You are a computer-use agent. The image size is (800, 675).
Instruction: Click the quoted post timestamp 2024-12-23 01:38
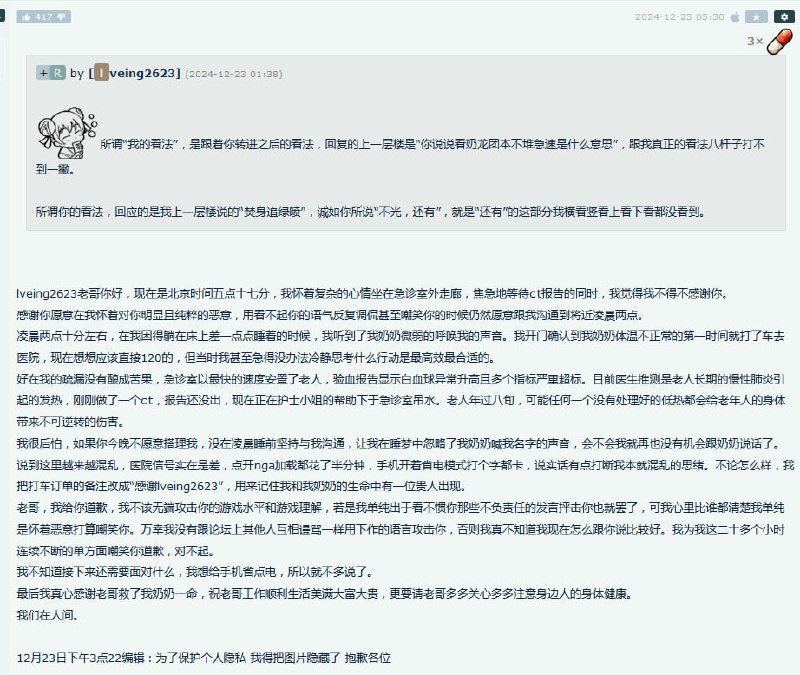(x=234, y=73)
